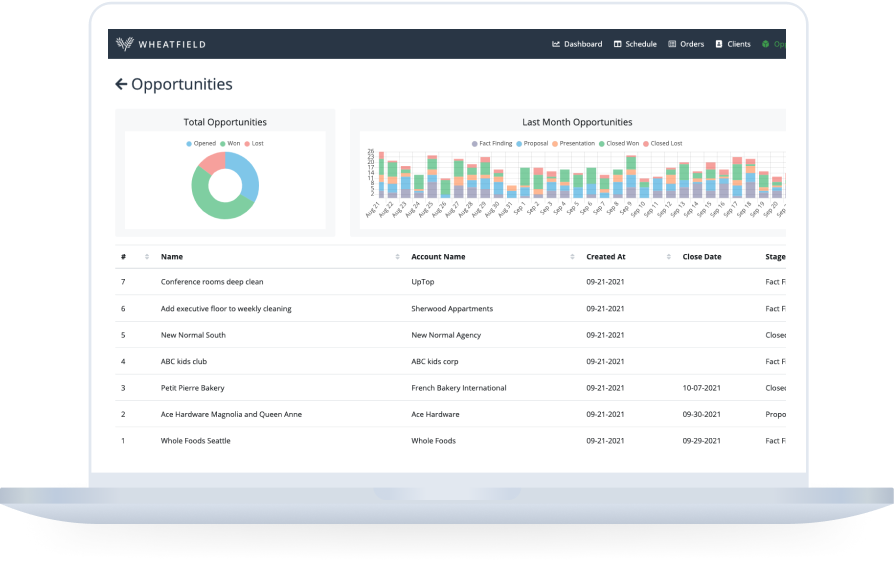The width and height of the screenshot is (894, 564).
Task: Toggle Fact Finding legend in bar chart
Action: pos(492,144)
